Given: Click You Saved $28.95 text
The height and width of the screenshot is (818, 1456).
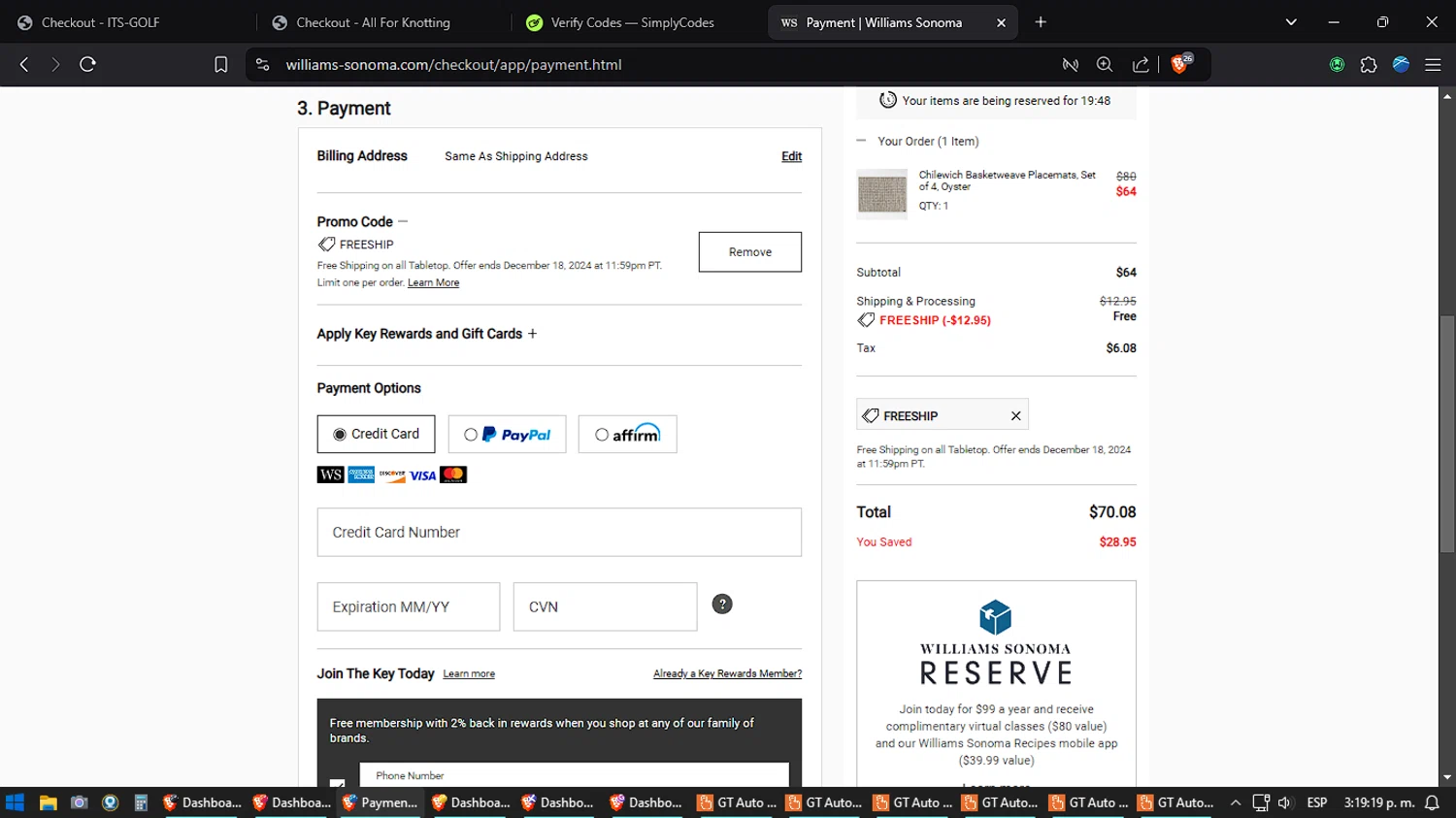Looking at the screenshot, I should [996, 541].
